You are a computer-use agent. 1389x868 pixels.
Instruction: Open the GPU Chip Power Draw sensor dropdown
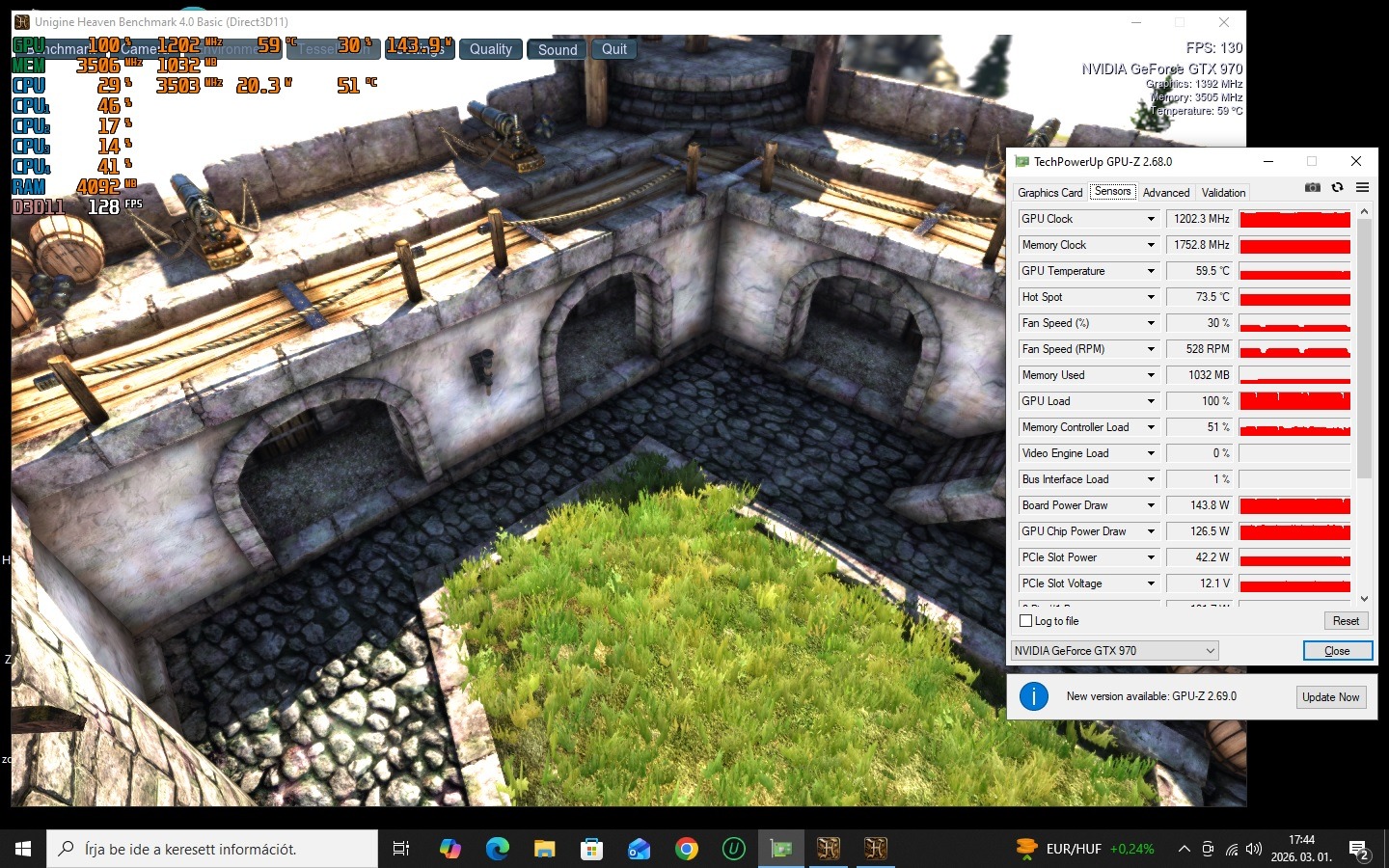(1151, 531)
